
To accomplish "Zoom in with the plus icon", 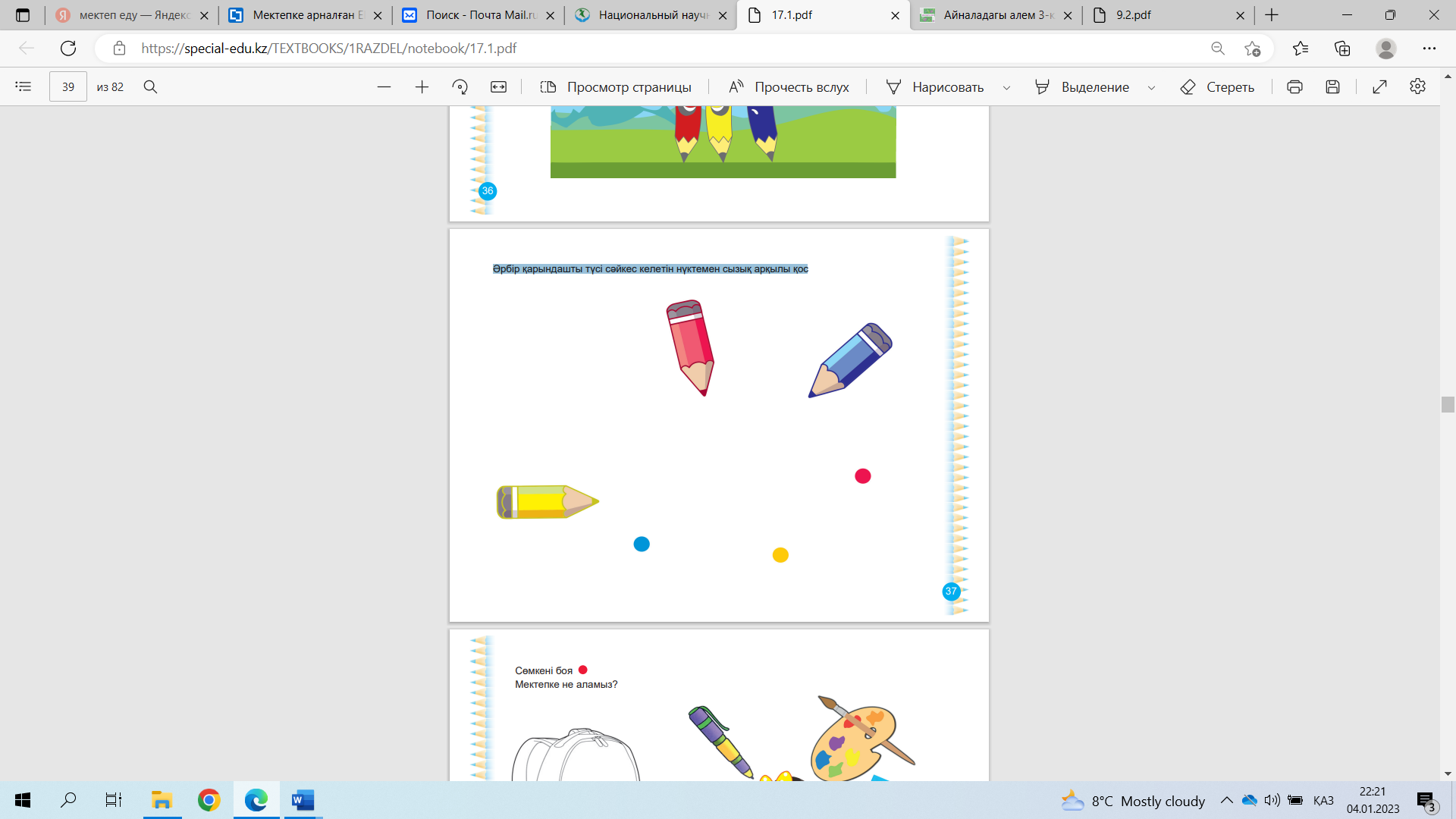I will 422,86.
